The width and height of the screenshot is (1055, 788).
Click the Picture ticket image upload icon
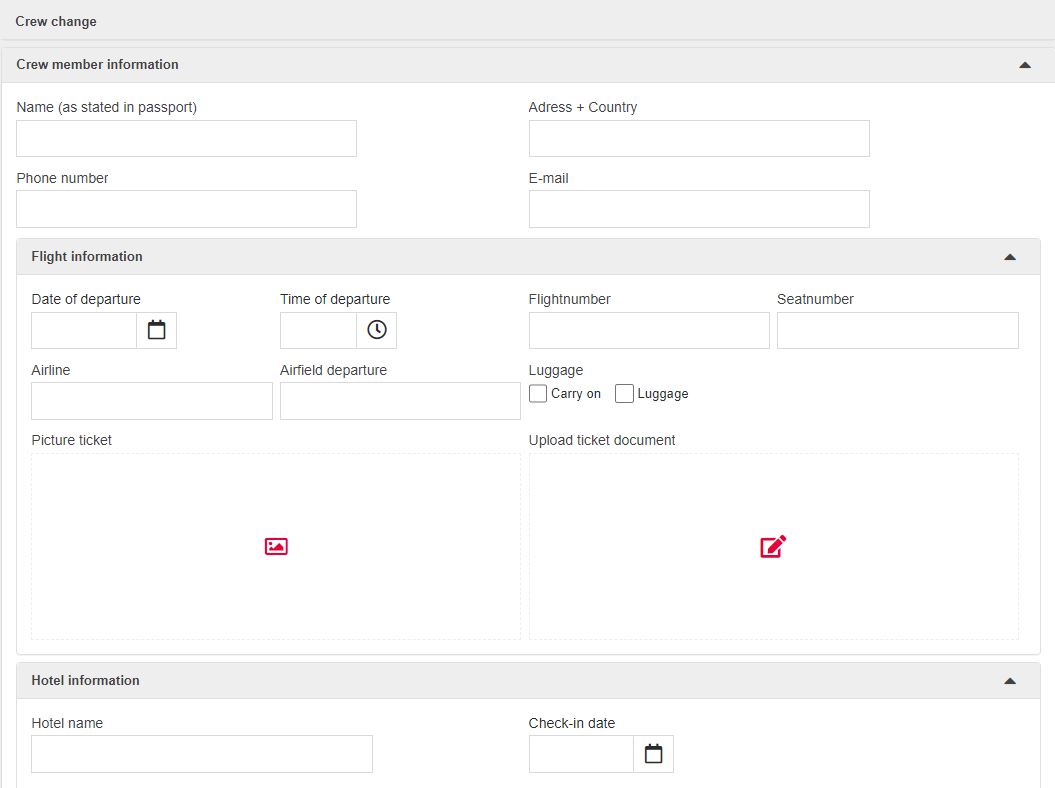click(276, 546)
